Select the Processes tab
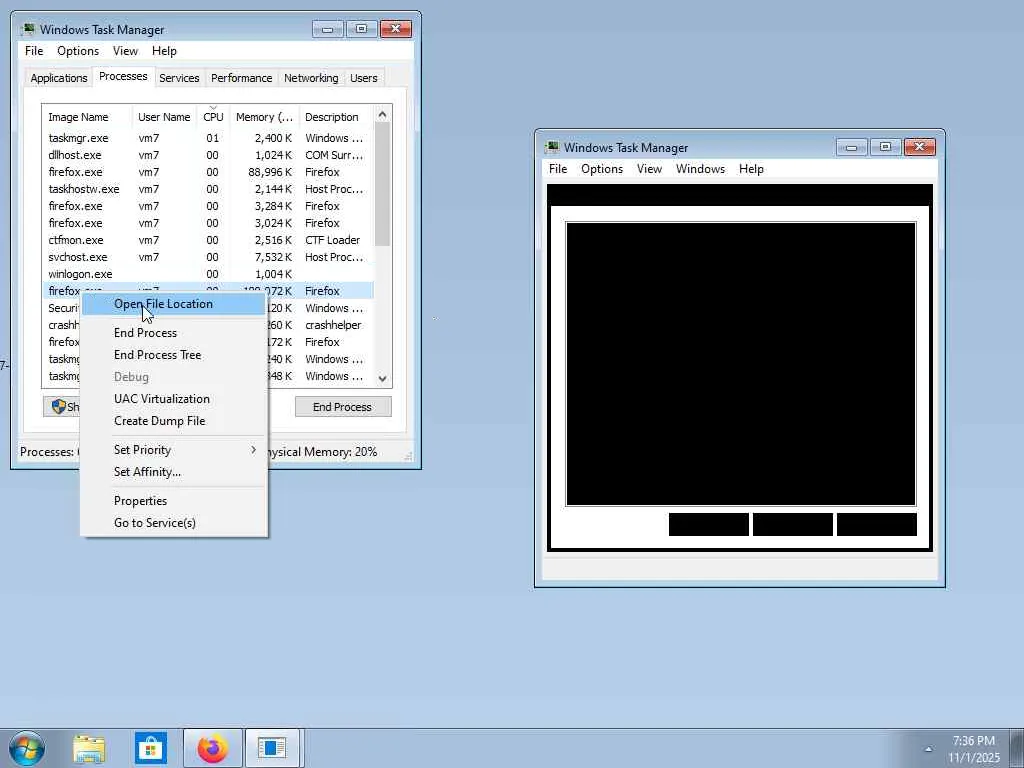The width and height of the screenshot is (1024, 768). pyautogui.click(x=123, y=76)
